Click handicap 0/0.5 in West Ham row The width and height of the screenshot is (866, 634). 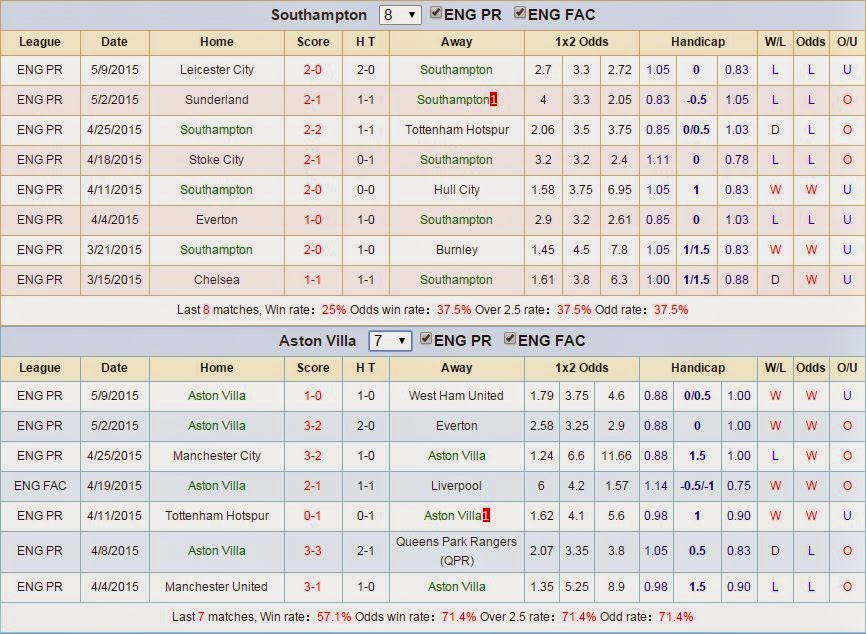pyautogui.click(x=697, y=395)
